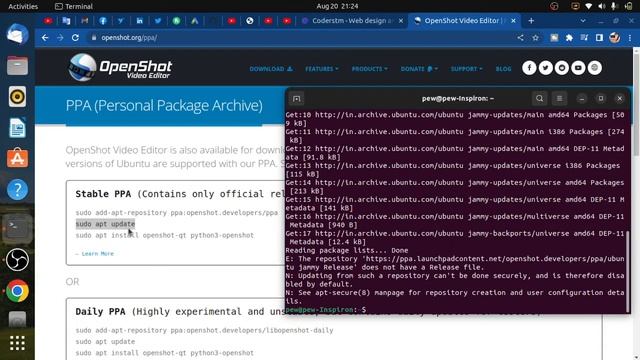Open LibreOffice Writer in dock
This screenshot has height=360, width=640.
pyautogui.click(x=17, y=128)
